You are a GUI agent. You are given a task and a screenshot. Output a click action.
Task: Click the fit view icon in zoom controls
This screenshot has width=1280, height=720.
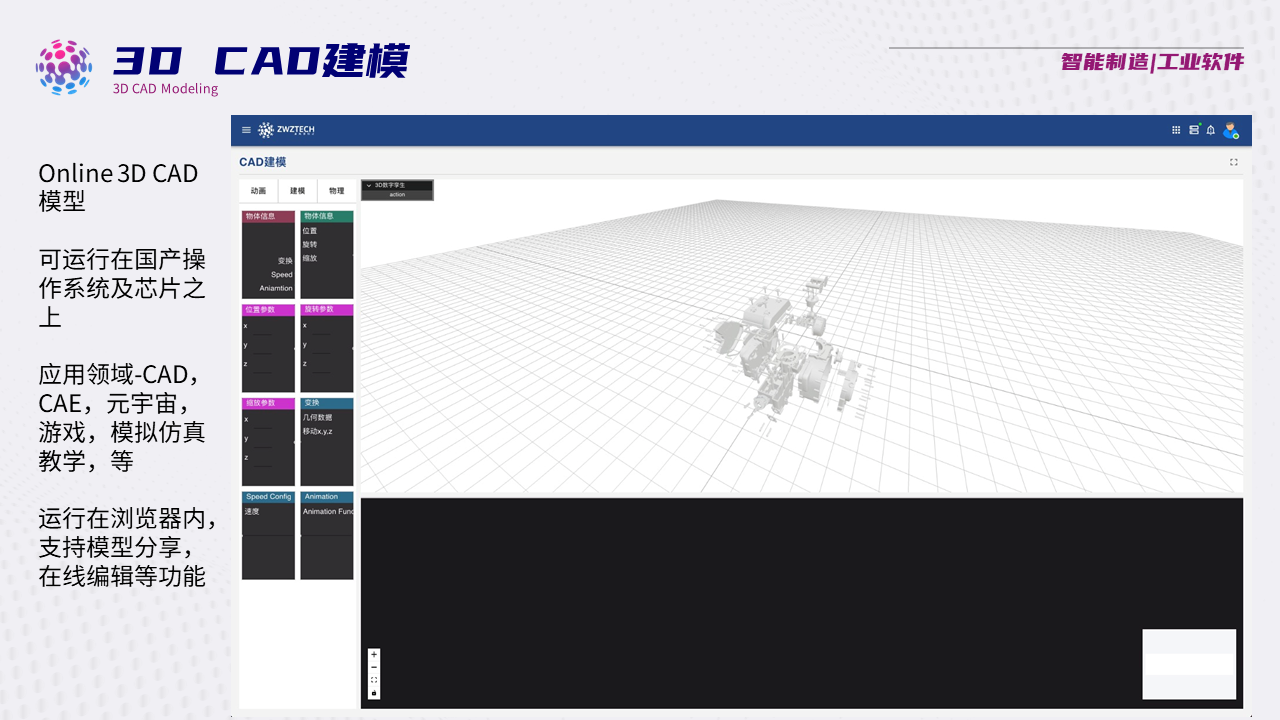pos(374,680)
